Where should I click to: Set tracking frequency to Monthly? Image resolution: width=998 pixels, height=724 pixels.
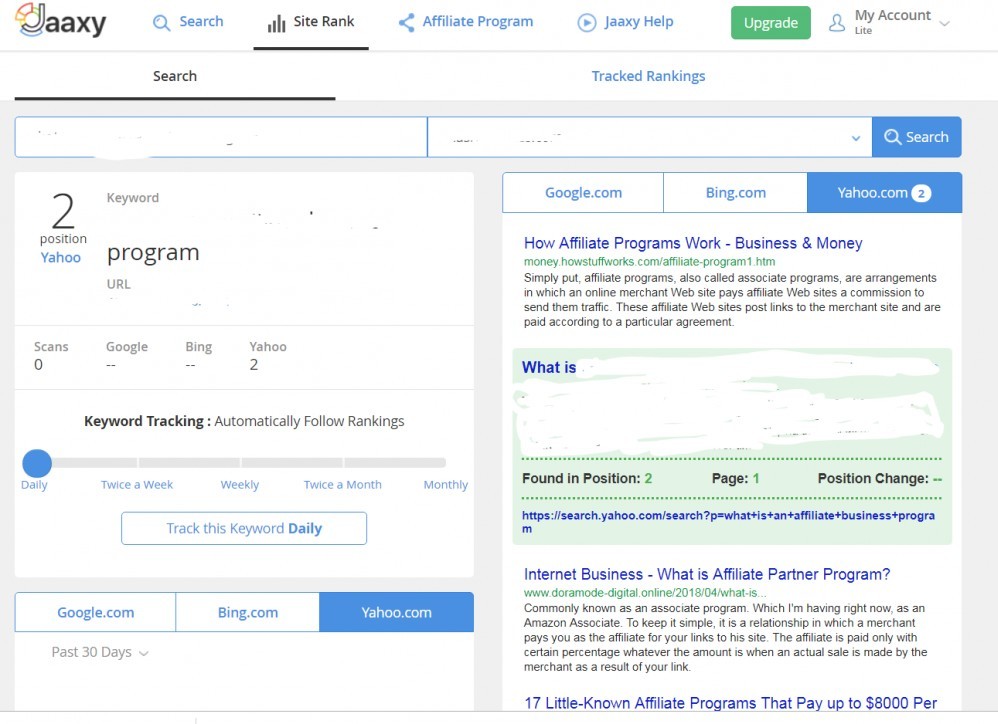click(x=446, y=485)
